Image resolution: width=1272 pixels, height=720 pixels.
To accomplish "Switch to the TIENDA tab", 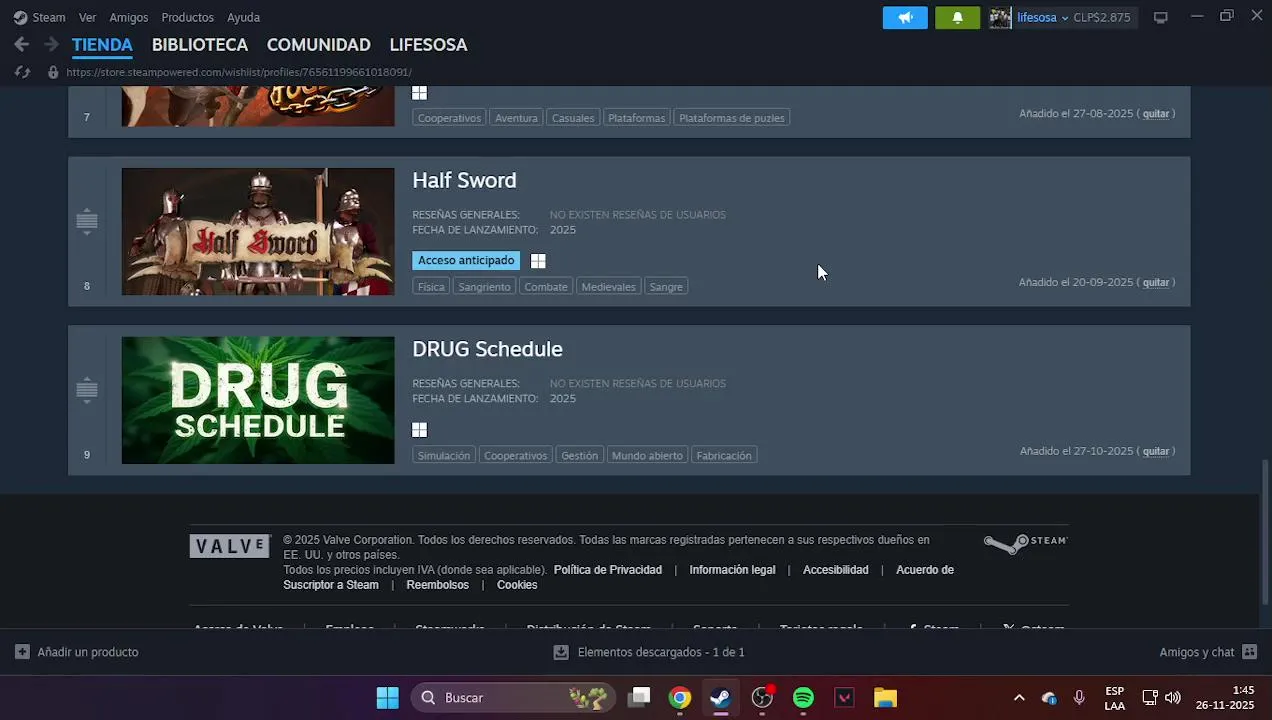I will (x=102, y=45).
